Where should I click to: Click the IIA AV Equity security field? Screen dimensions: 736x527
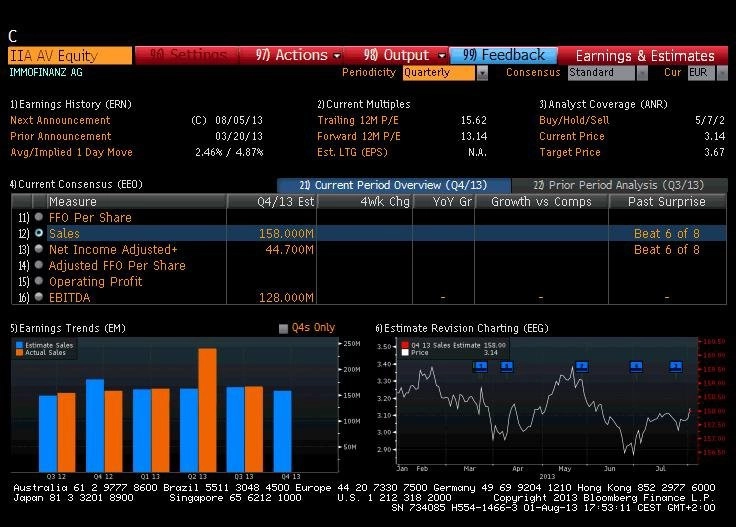click(x=70, y=55)
